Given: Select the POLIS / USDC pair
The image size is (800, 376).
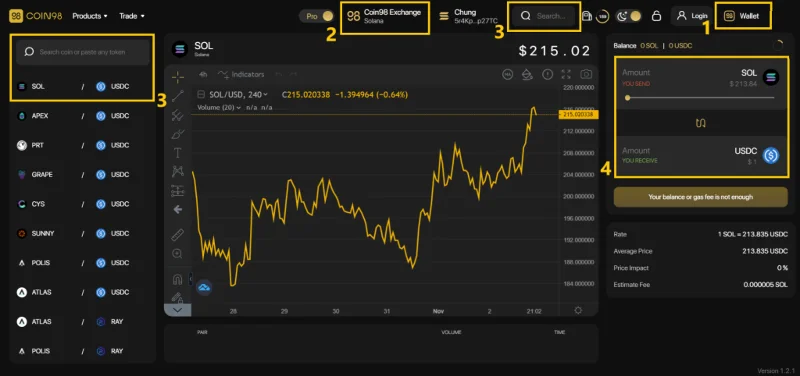Looking at the screenshot, I should [x=82, y=263].
